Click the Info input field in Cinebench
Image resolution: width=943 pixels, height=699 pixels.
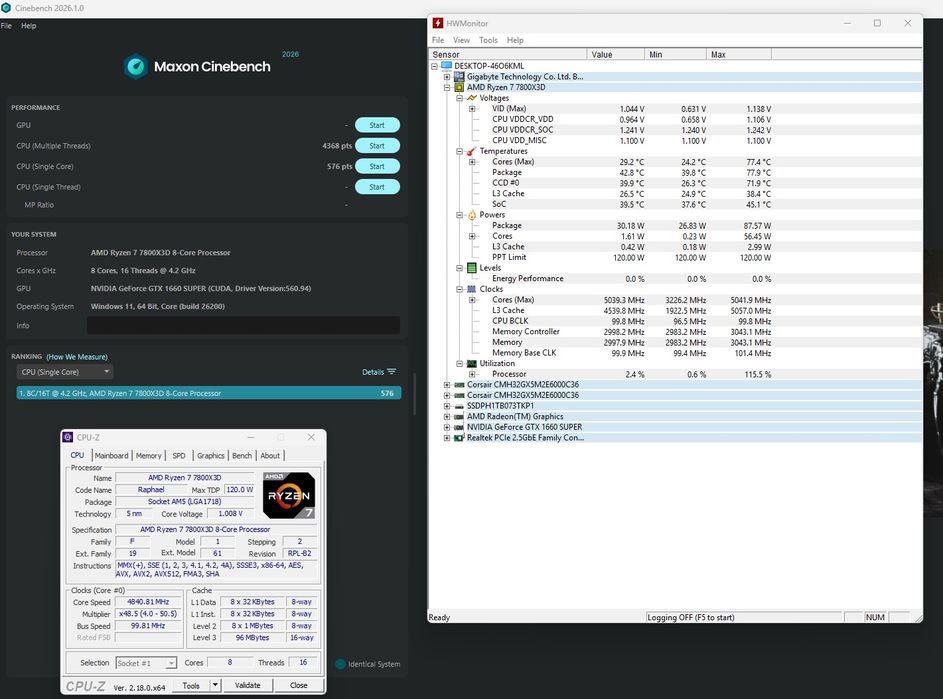coord(243,325)
